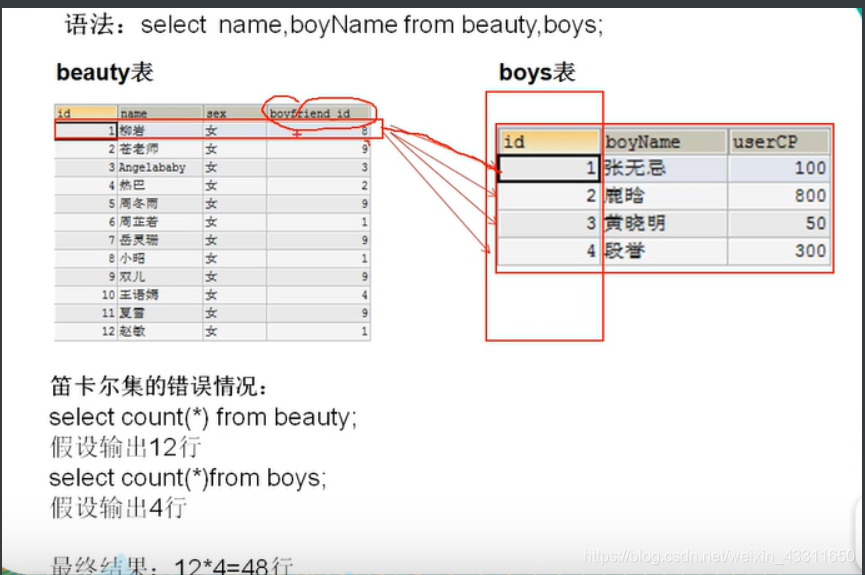Click id cell '11' in the 夏雪 row

(x=86, y=313)
